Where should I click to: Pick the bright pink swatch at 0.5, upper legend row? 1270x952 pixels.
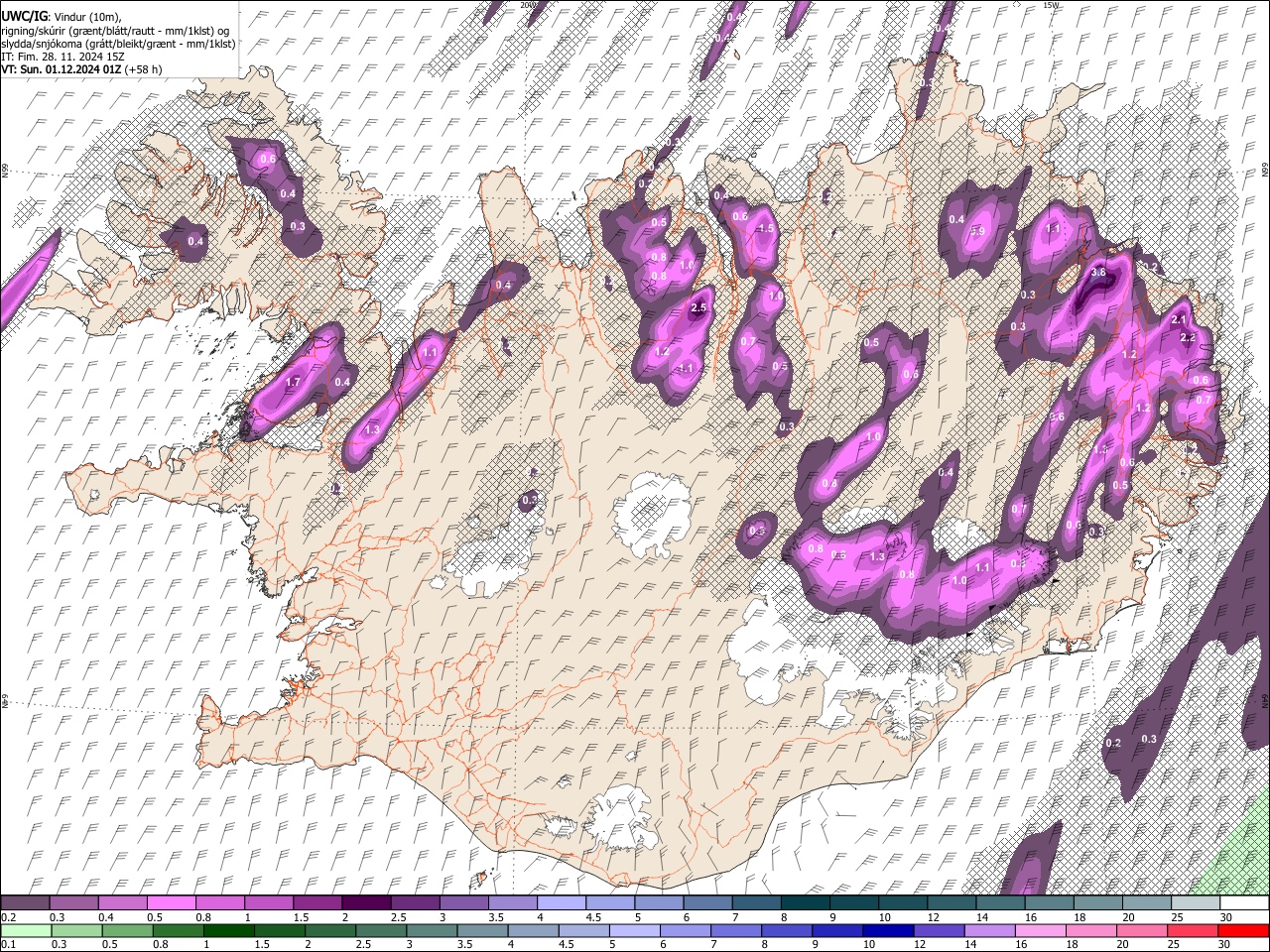(171, 903)
